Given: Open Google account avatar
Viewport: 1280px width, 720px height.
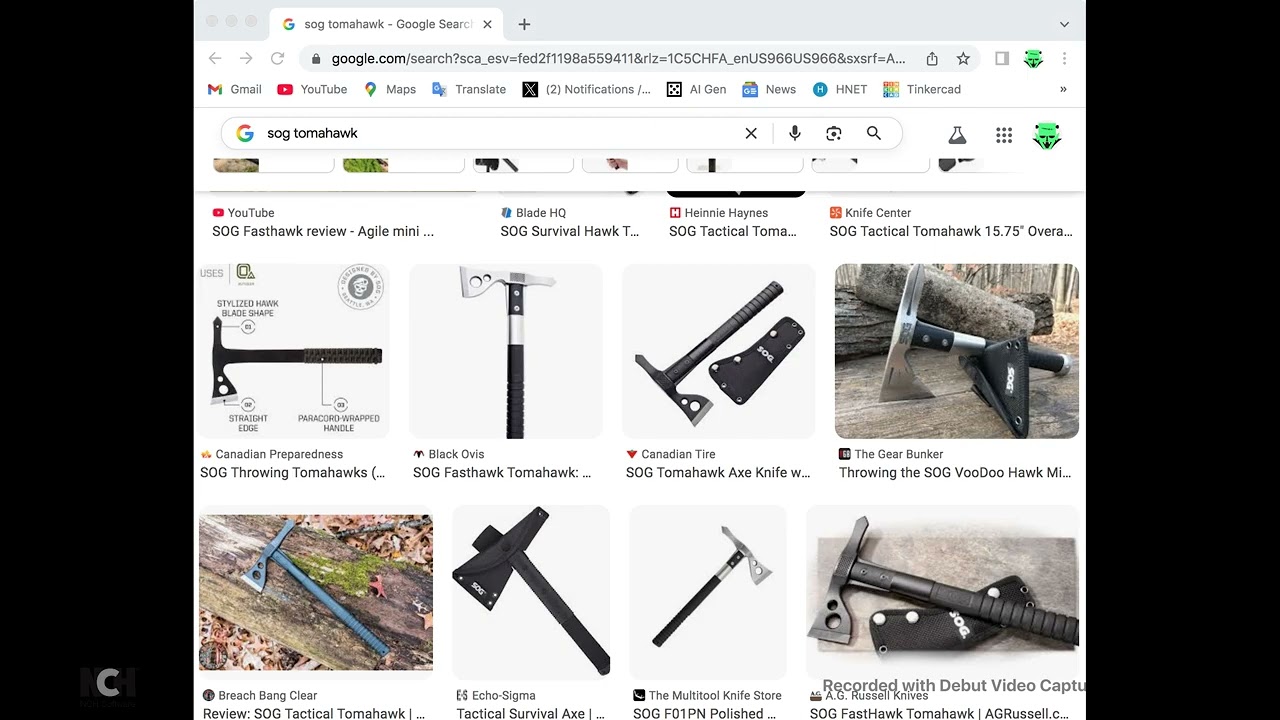Looking at the screenshot, I should [x=1047, y=136].
